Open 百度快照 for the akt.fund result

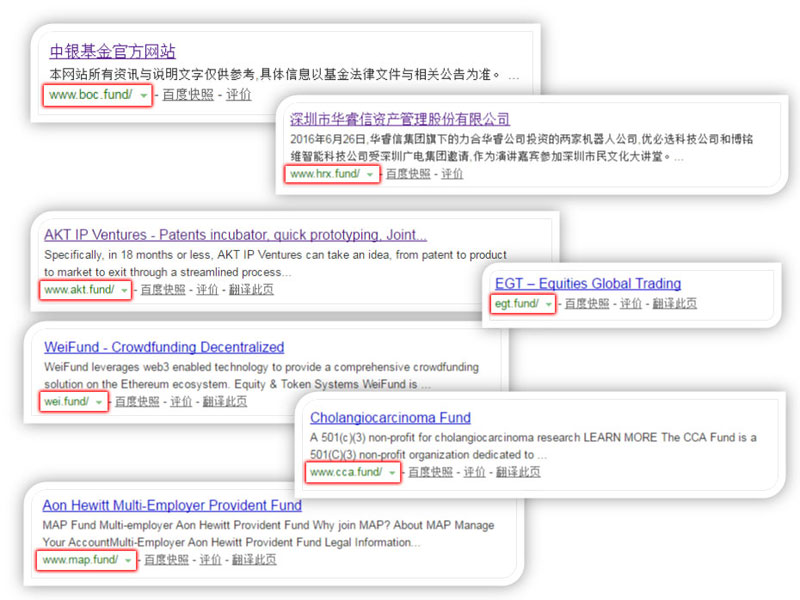[x=163, y=289]
